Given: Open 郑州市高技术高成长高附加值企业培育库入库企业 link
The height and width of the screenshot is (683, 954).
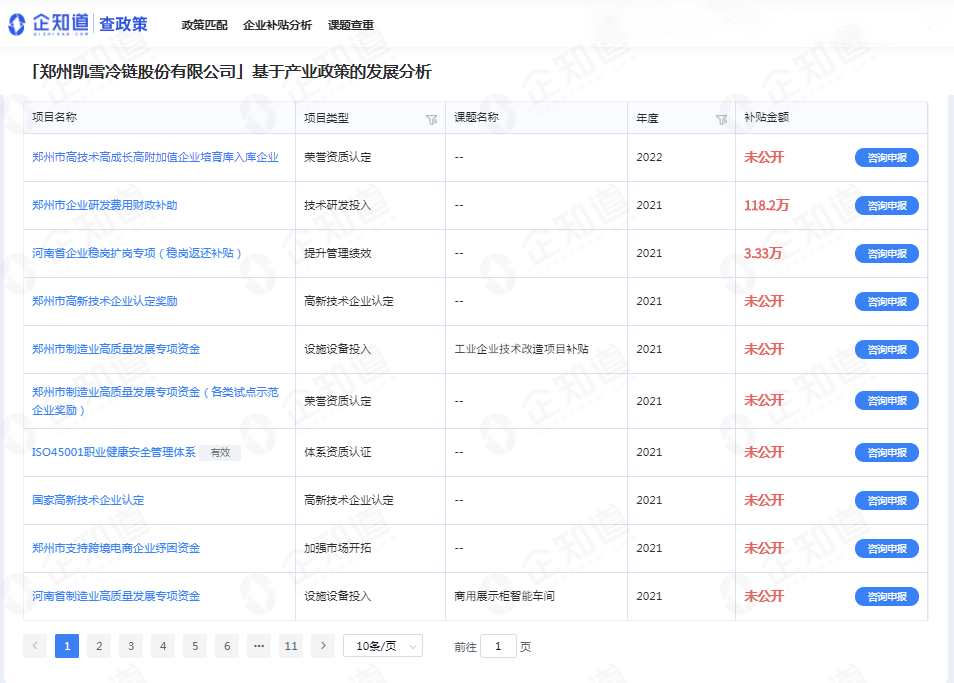Looking at the screenshot, I should point(155,157).
